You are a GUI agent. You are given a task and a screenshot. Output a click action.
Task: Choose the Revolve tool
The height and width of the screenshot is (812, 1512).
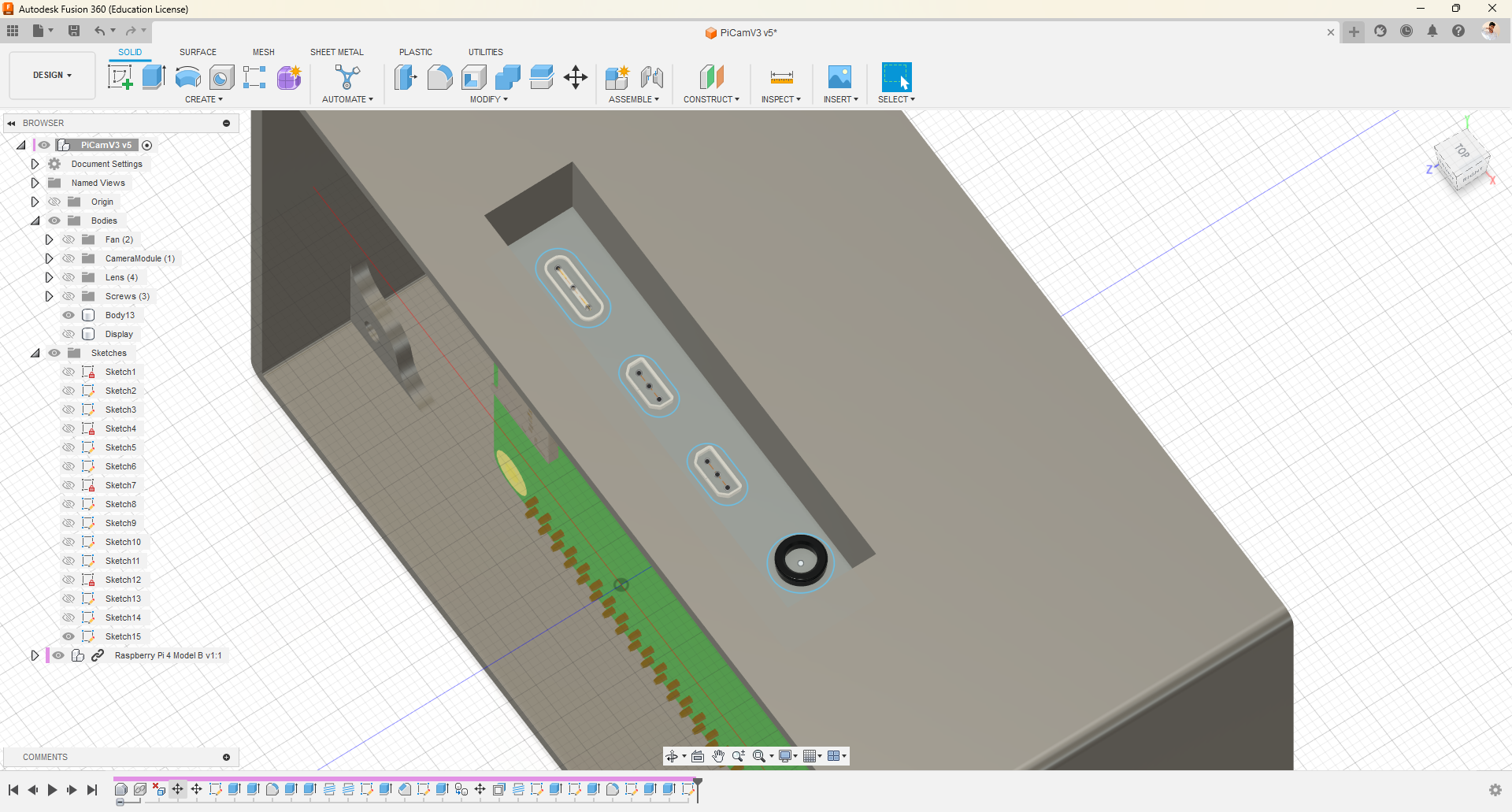pos(187,77)
